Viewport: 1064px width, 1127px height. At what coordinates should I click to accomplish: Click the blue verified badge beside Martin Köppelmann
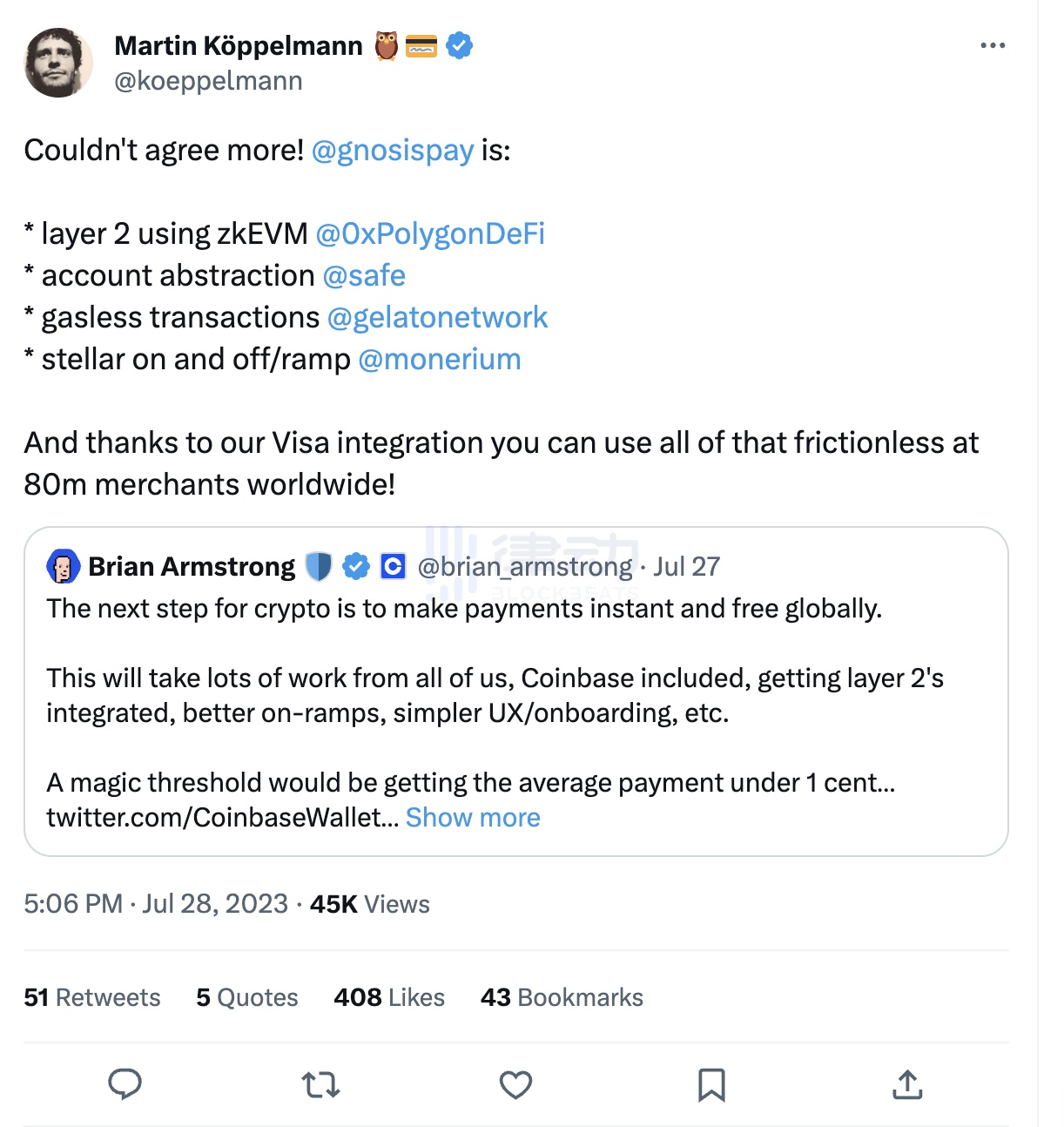[x=460, y=45]
